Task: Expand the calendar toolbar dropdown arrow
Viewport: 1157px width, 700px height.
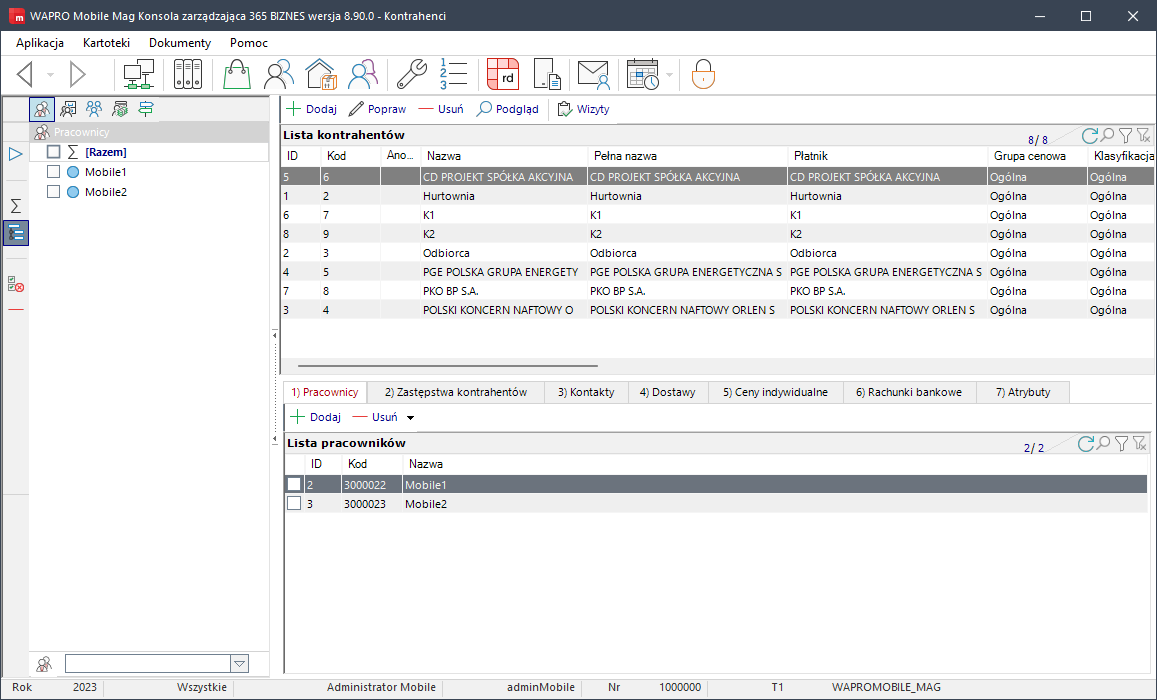Action: click(x=669, y=75)
